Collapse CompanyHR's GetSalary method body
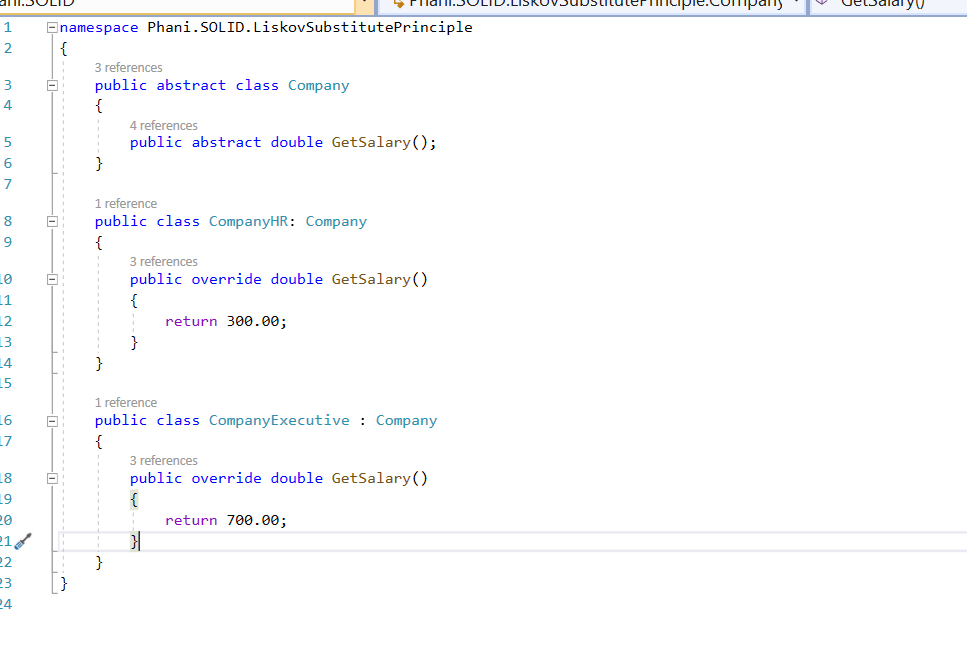967x665 pixels. (52, 279)
